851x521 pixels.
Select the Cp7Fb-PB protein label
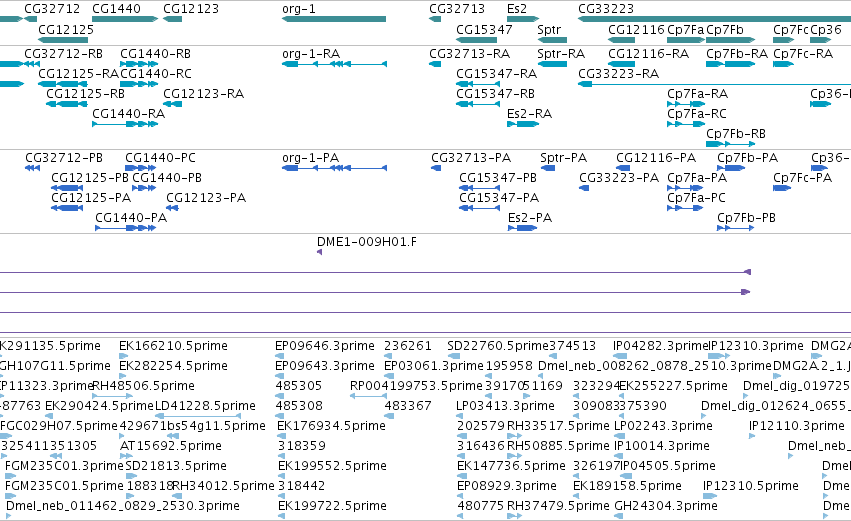point(746,218)
